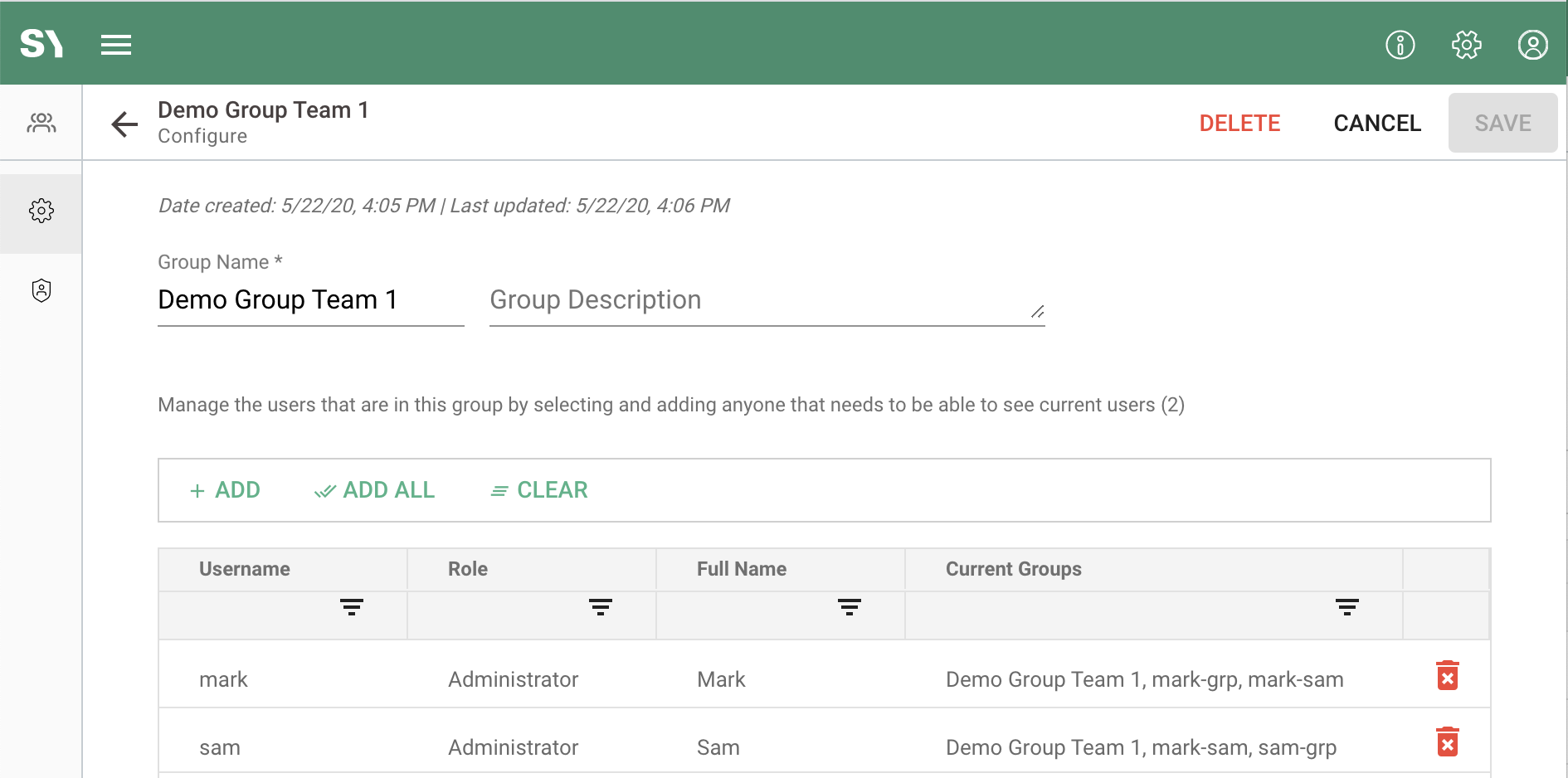Select the groups icon in the left sidebar
This screenshot has height=778, width=1568.
pos(41,122)
